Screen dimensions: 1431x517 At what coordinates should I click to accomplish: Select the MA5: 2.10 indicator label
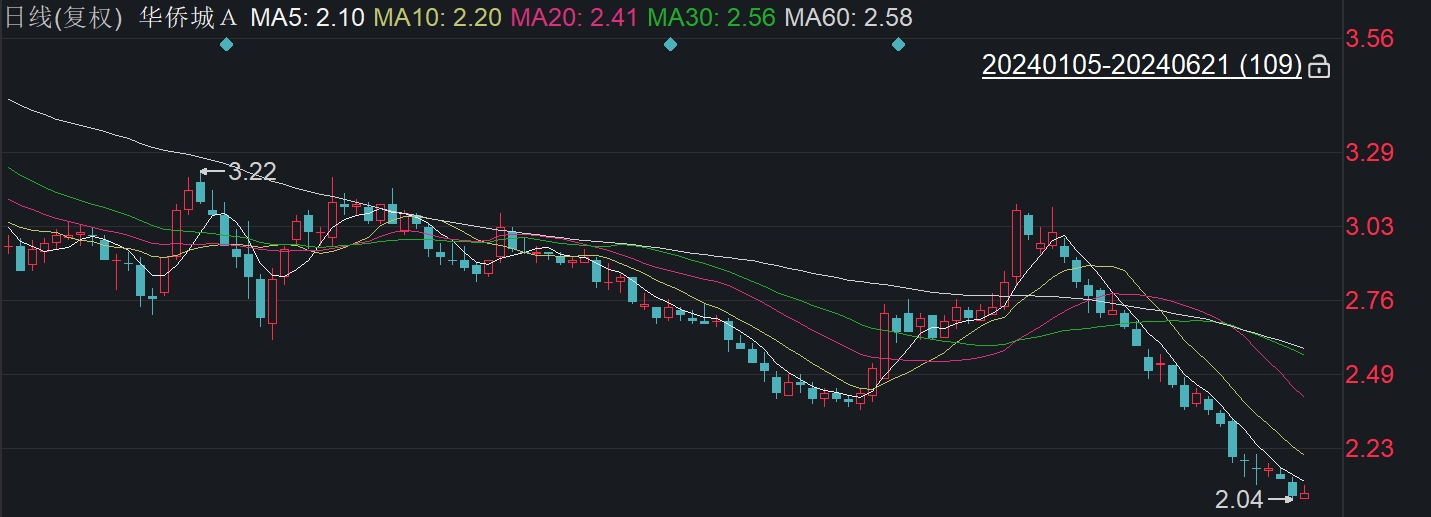click(x=307, y=17)
